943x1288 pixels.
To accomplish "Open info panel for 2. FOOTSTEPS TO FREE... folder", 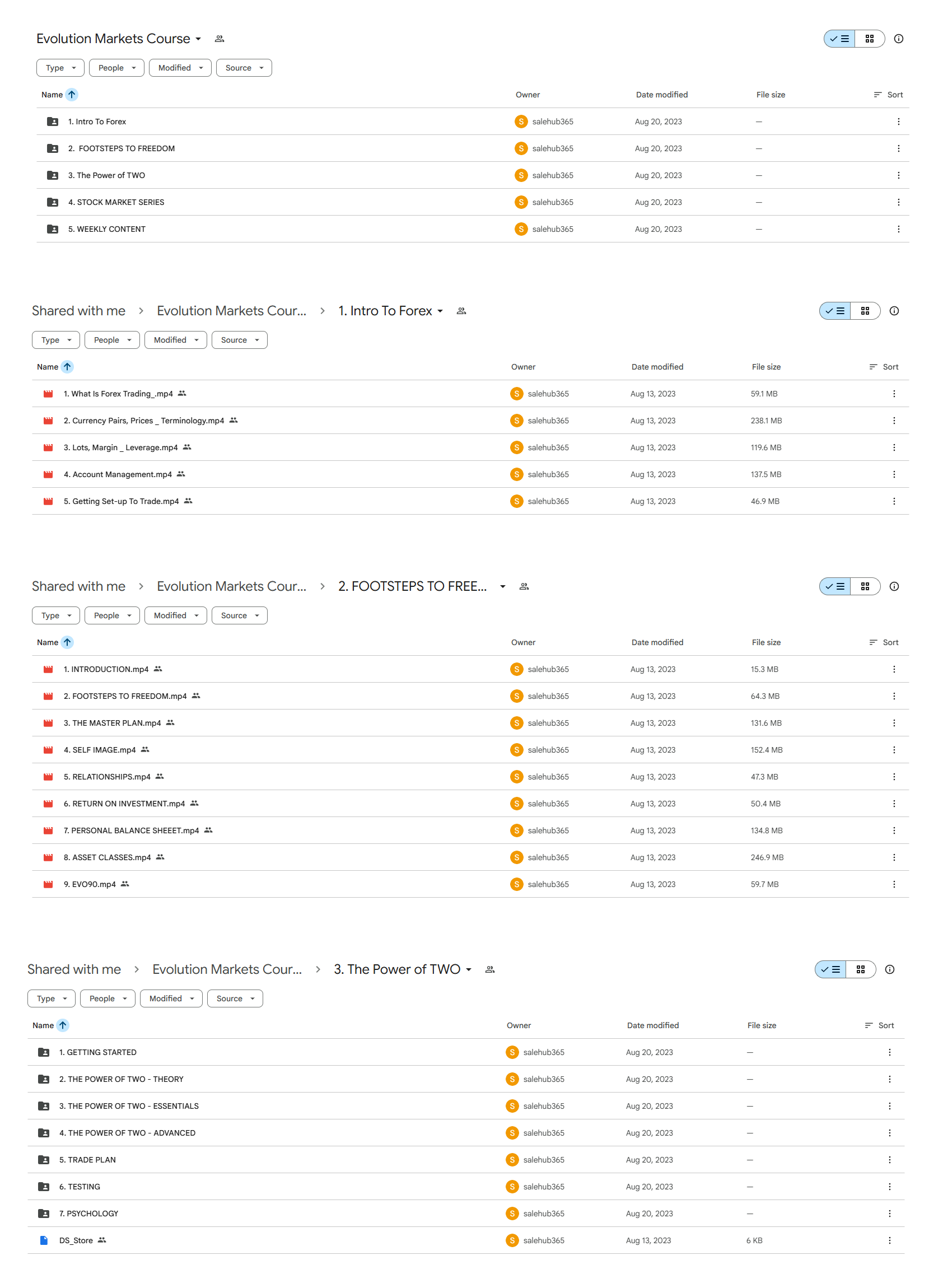I will pyautogui.click(x=894, y=587).
